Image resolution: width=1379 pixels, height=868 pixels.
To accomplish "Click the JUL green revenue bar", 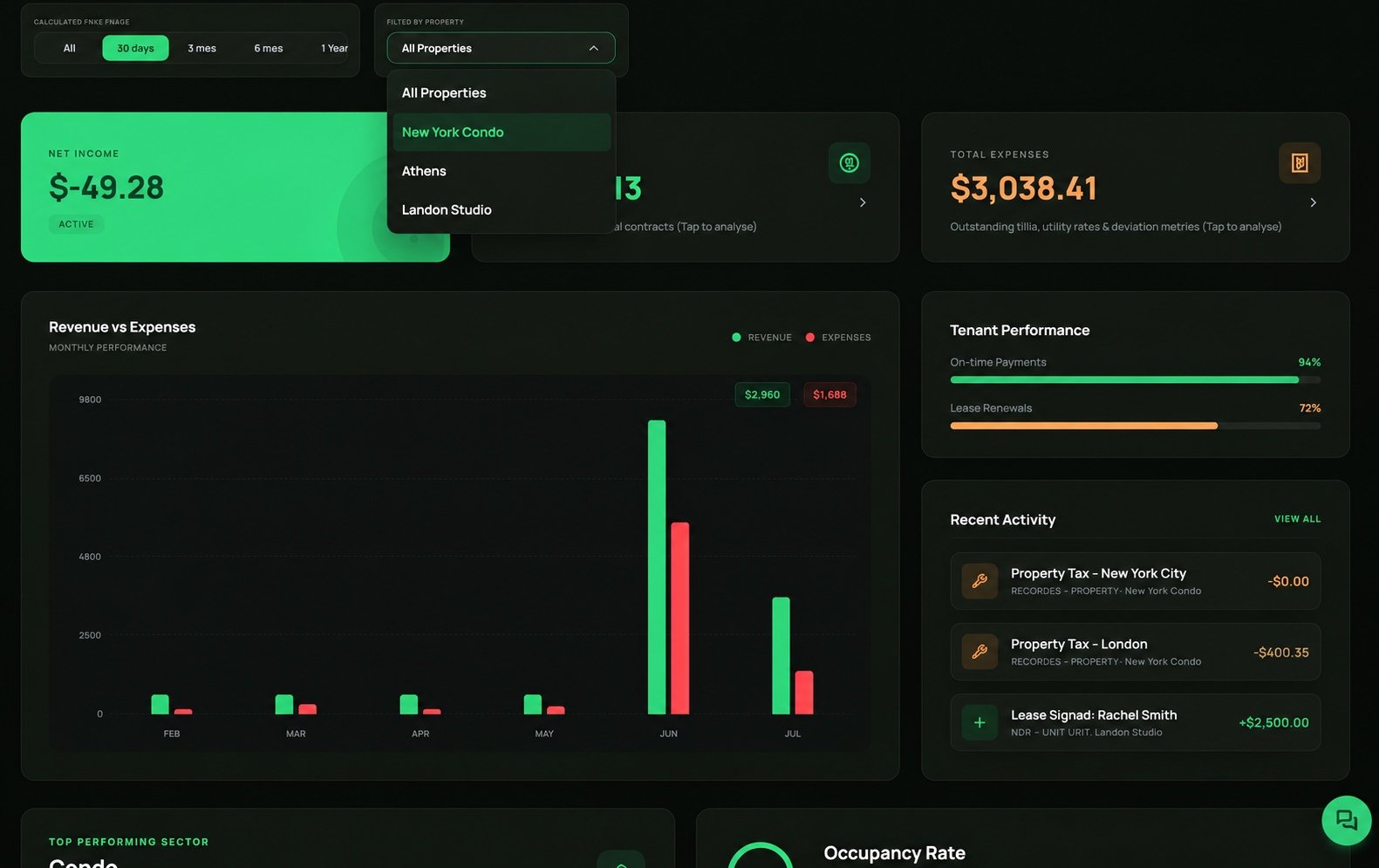I will tap(781, 656).
